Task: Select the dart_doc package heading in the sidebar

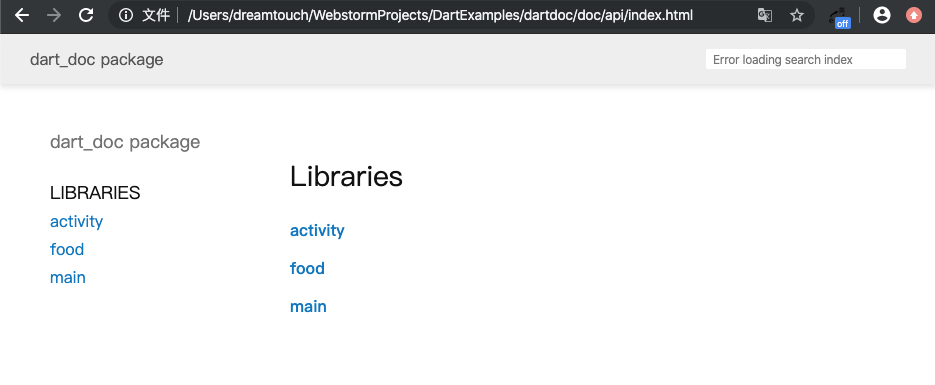Action: [x=125, y=142]
